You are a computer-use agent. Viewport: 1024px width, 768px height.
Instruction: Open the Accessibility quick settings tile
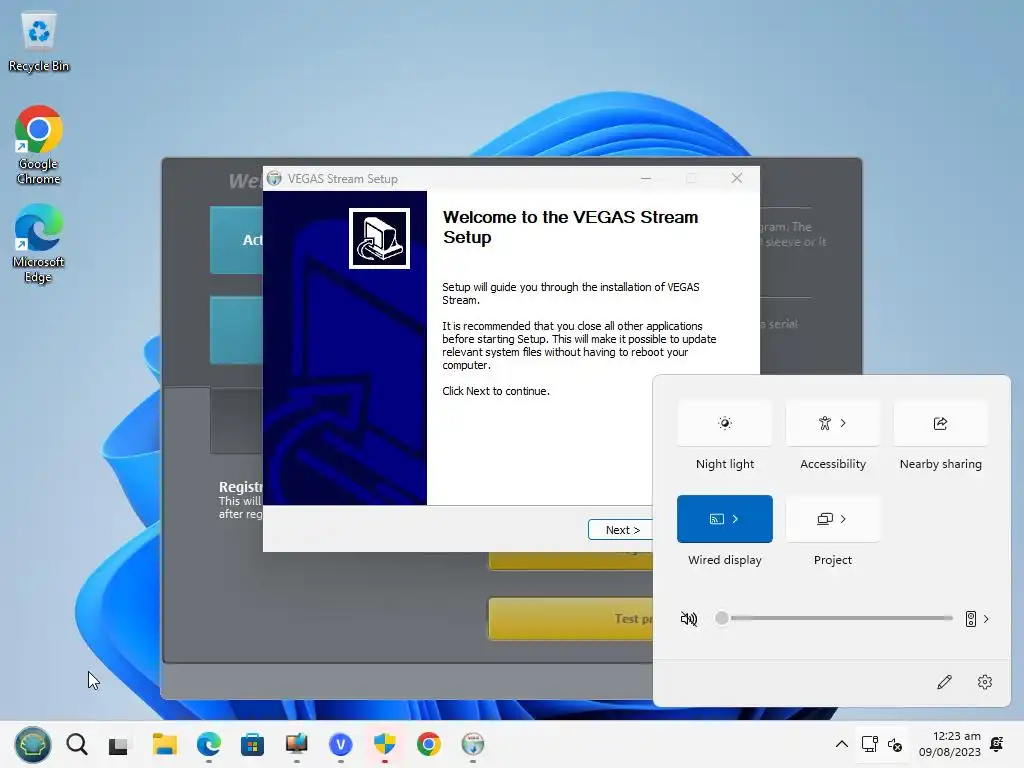click(x=833, y=423)
